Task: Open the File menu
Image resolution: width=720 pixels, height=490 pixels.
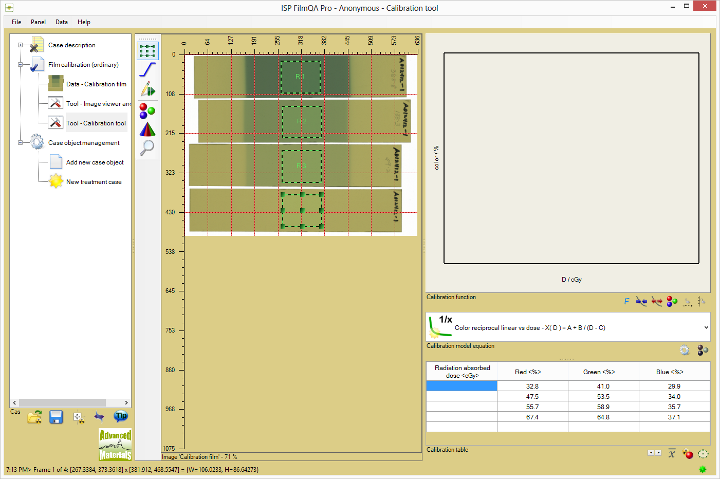Action: 16,22
